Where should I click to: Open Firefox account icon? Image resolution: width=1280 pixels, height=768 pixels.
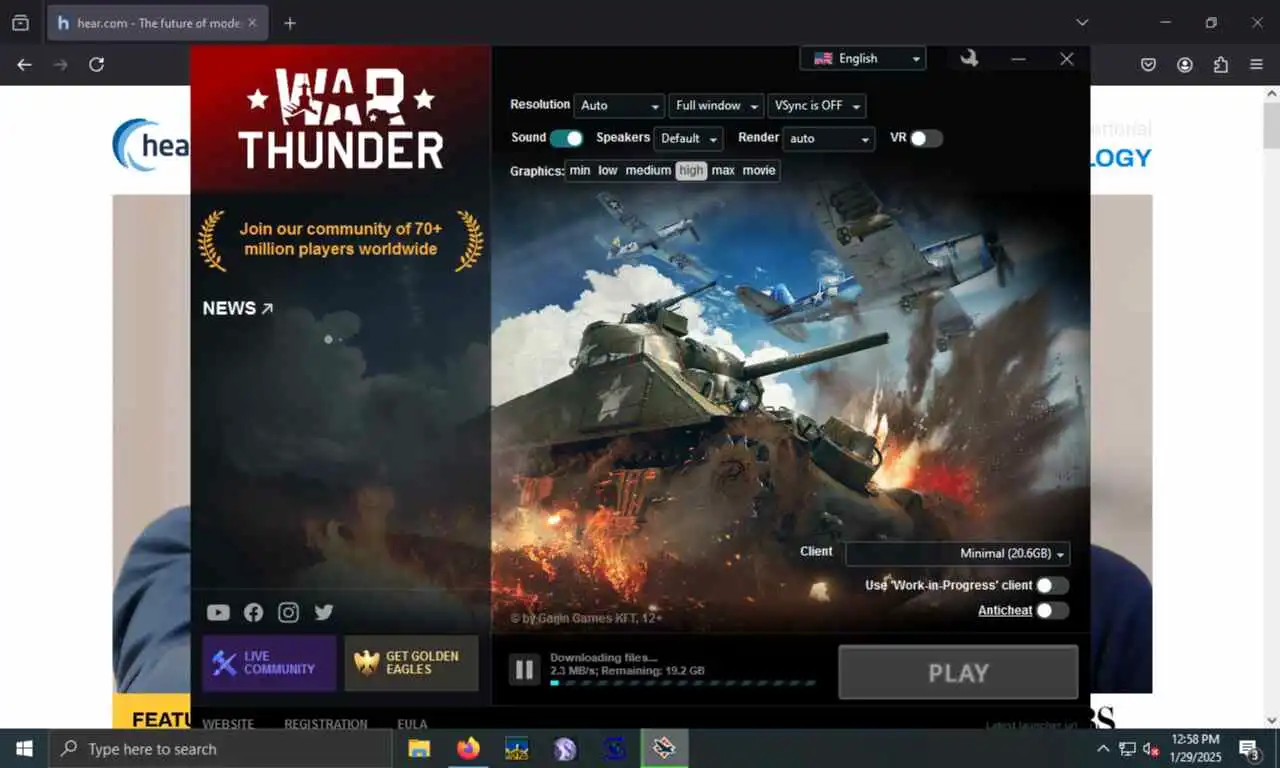(1185, 64)
